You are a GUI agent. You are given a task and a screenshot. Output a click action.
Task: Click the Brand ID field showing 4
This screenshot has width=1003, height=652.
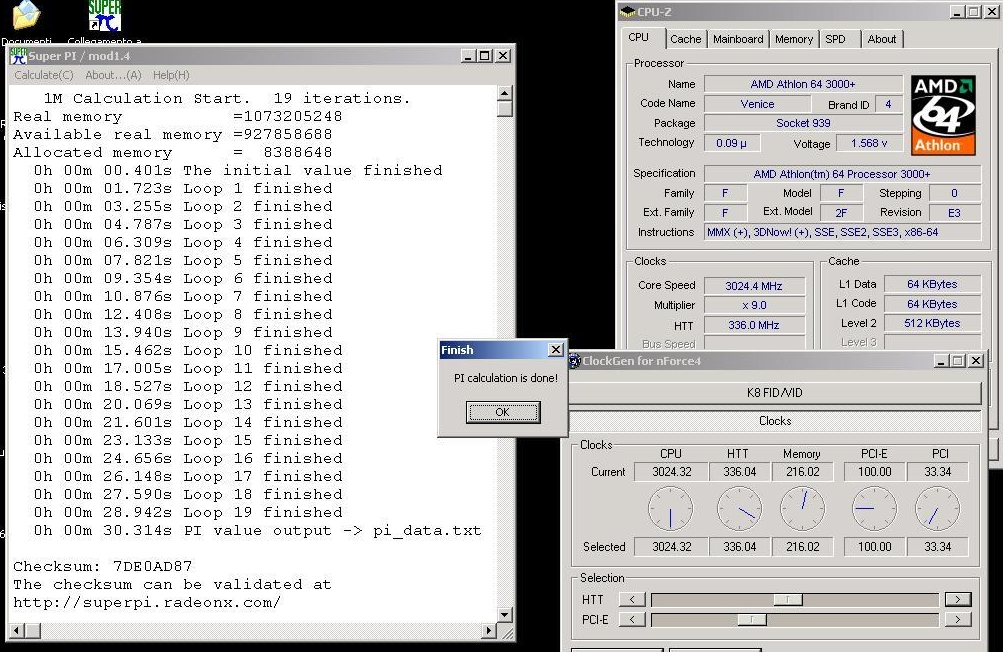tap(888, 104)
